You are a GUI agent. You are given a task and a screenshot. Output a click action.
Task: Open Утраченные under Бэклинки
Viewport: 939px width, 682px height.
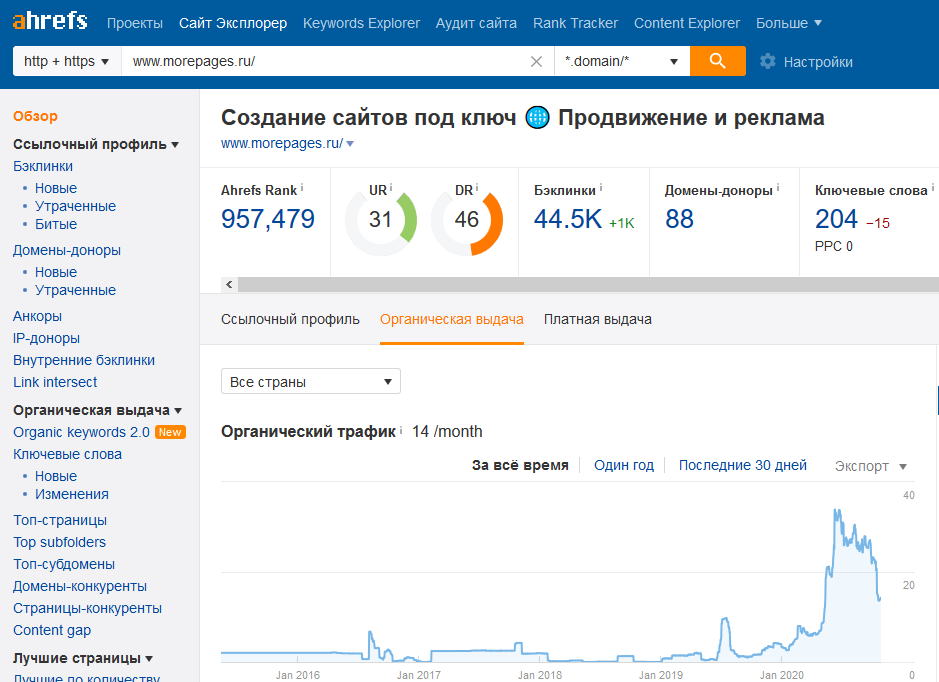[x=75, y=206]
